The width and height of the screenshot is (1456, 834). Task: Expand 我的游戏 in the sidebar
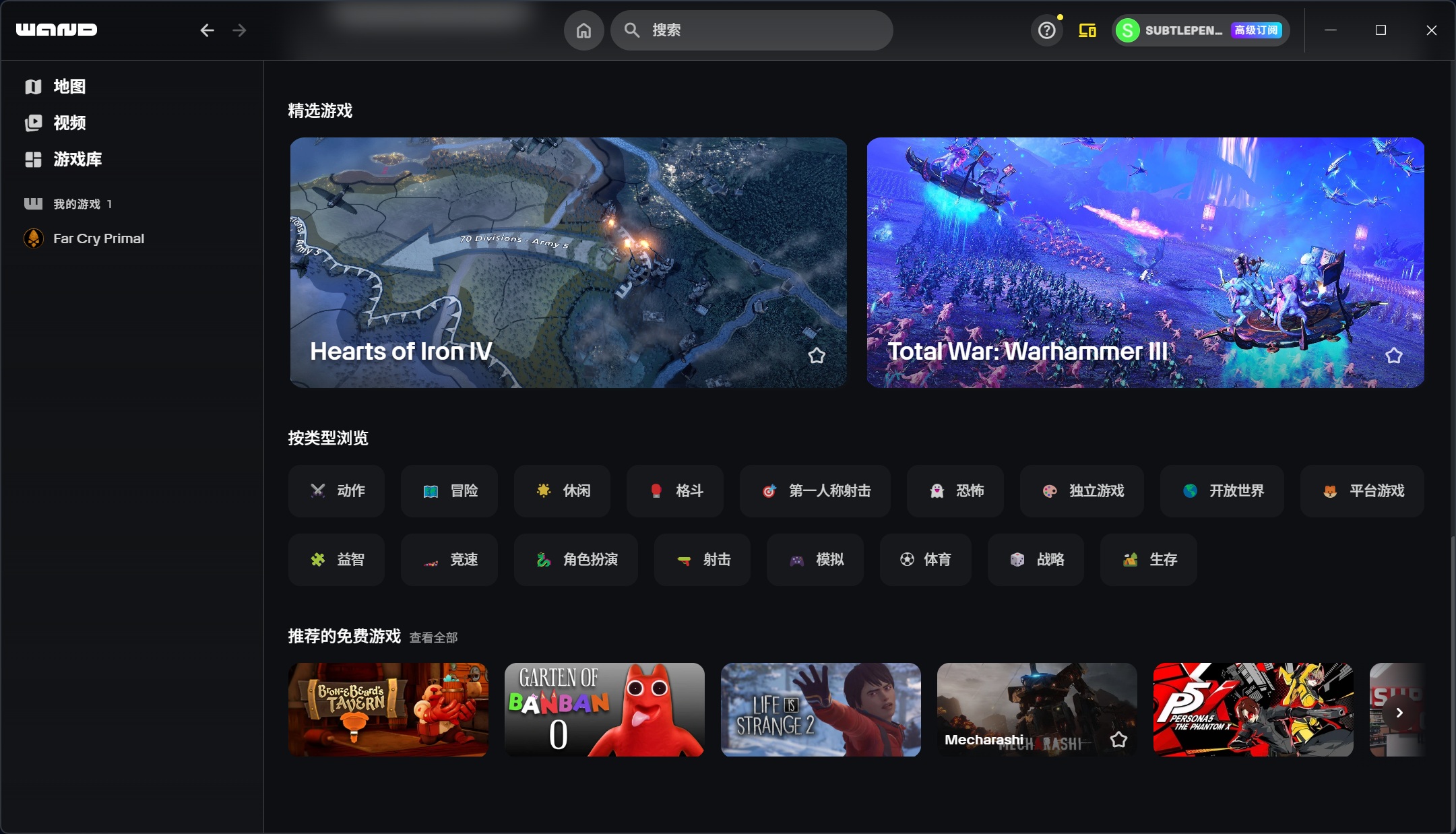click(80, 203)
